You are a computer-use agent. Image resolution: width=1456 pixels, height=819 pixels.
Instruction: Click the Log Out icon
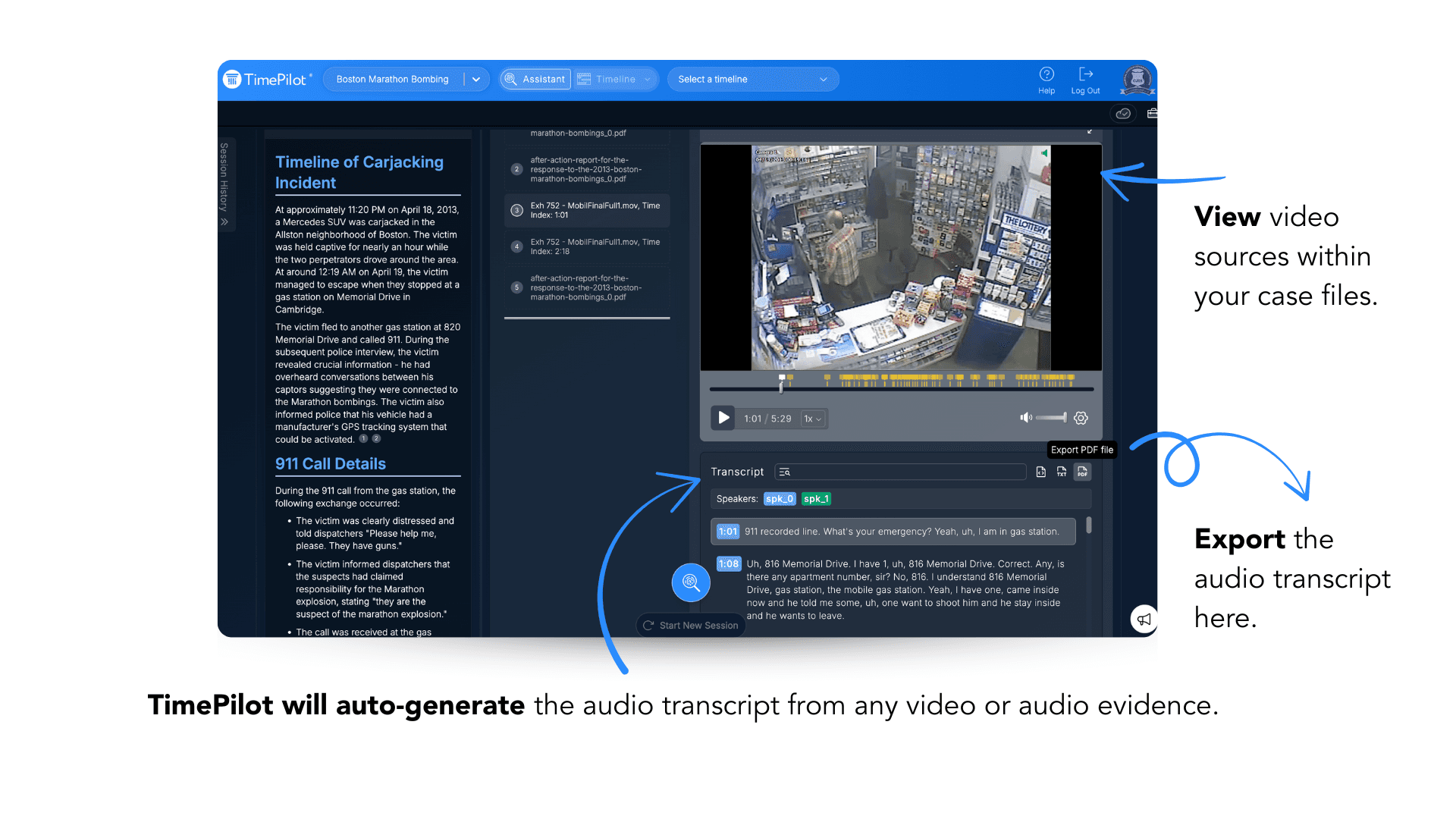tap(1085, 74)
